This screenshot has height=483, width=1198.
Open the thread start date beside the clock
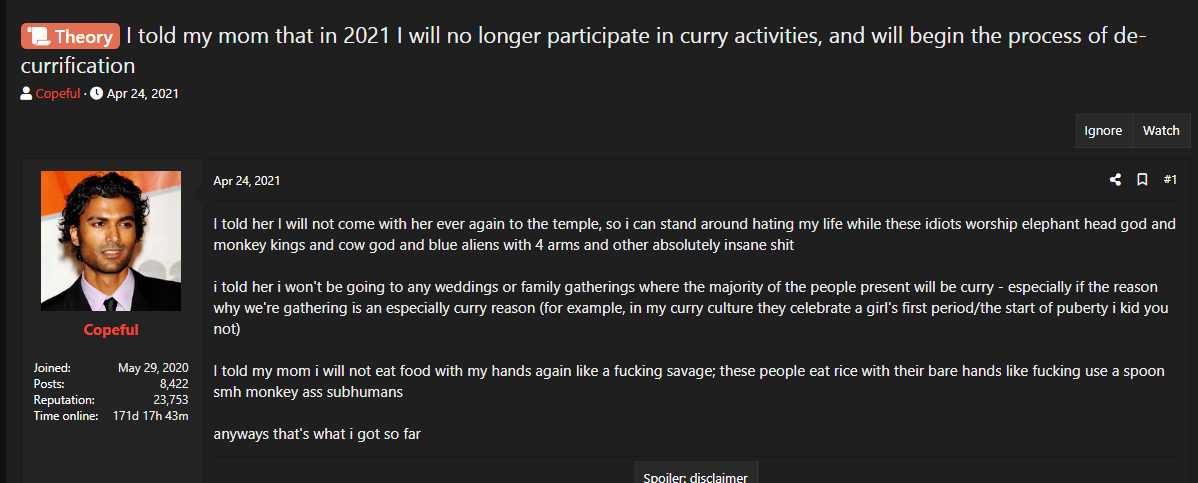(142, 94)
